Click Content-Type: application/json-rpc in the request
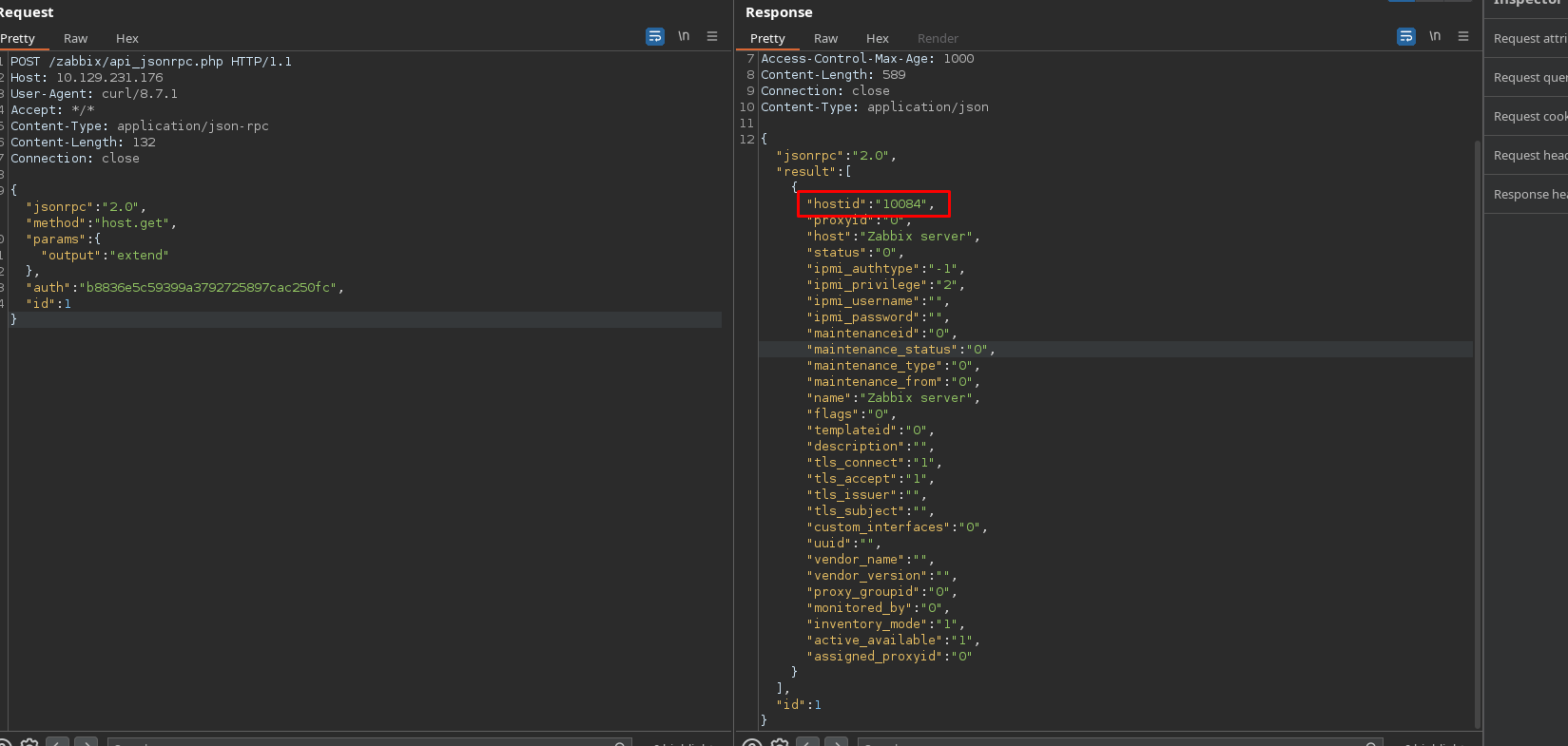 (x=140, y=125)
